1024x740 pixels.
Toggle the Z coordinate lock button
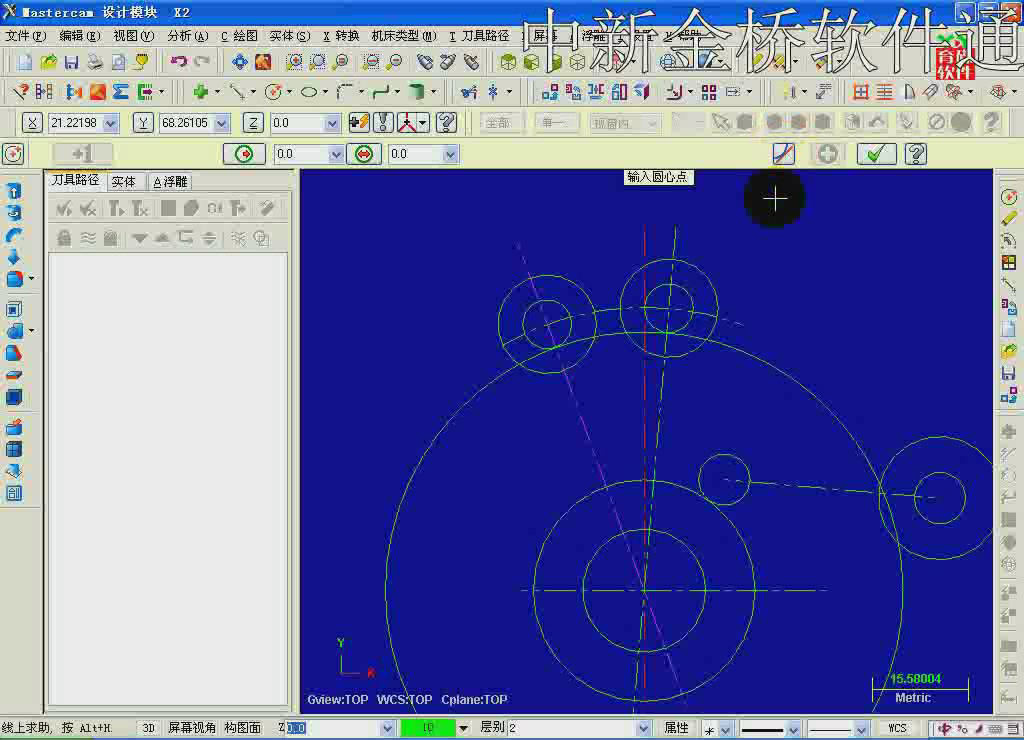[x=253, y=123]
